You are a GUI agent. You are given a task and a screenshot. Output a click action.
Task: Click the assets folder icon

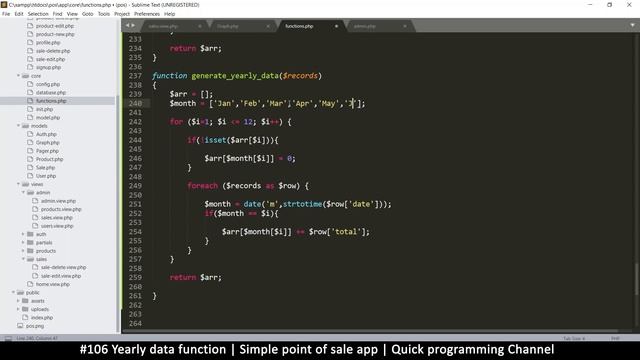coord(25,301)
